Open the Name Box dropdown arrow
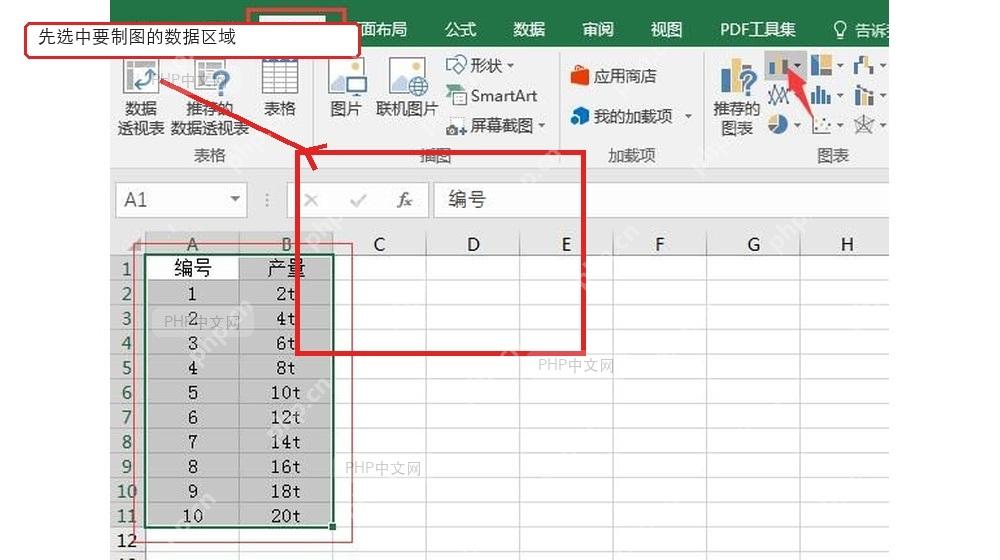Viewport: 1000px width, 560px height. [235, 200]
